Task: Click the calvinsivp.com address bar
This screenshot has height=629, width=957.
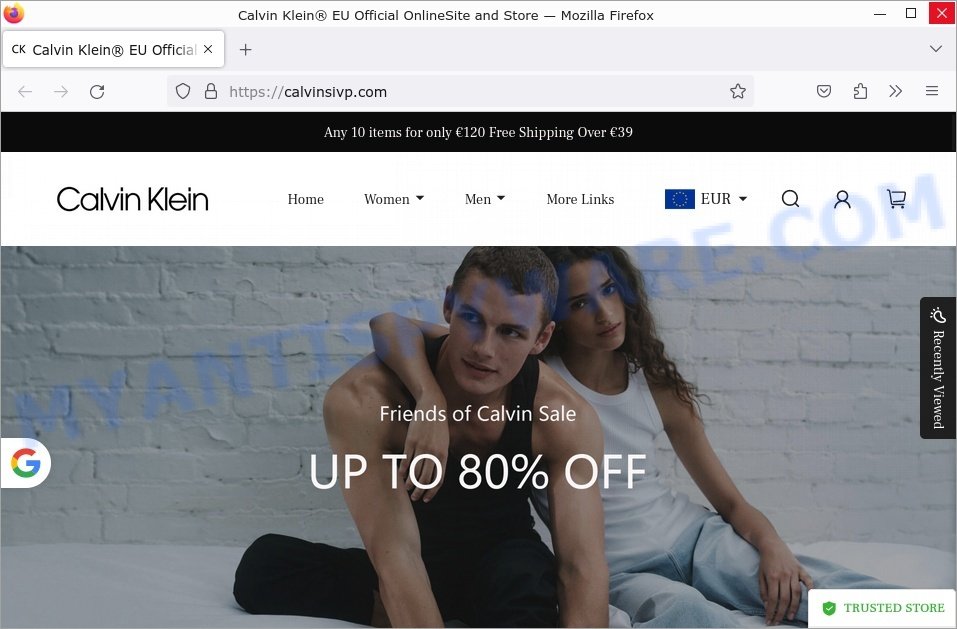Action: [460, 92]
